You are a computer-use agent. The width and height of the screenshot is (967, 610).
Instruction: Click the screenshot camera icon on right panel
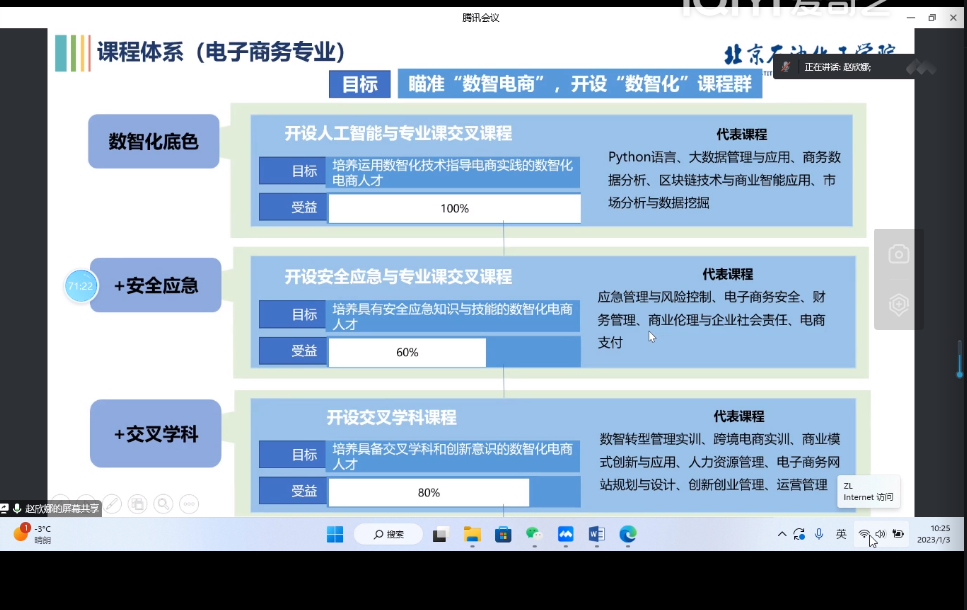(898, 254)
